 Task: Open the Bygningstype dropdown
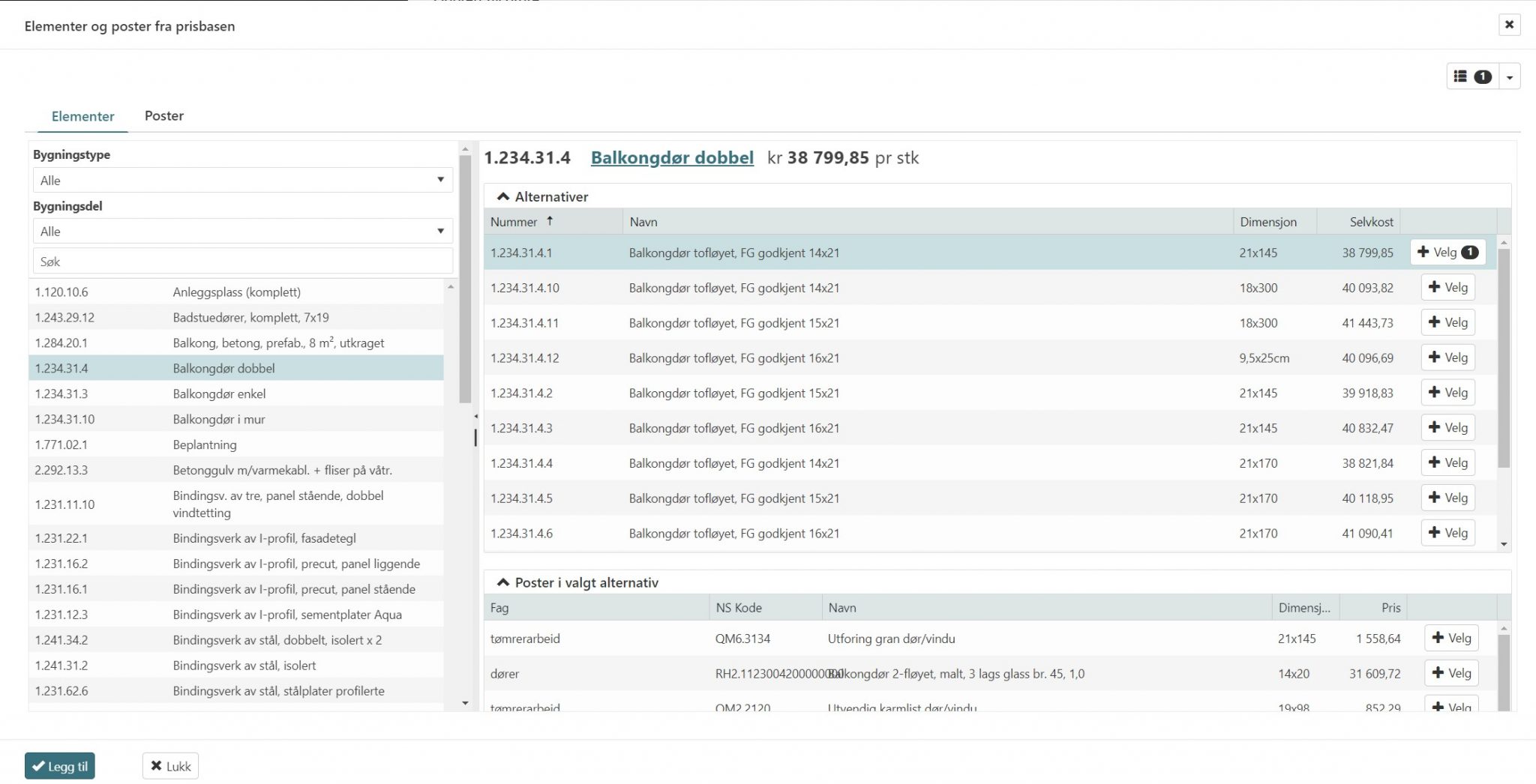click(242, 180)
